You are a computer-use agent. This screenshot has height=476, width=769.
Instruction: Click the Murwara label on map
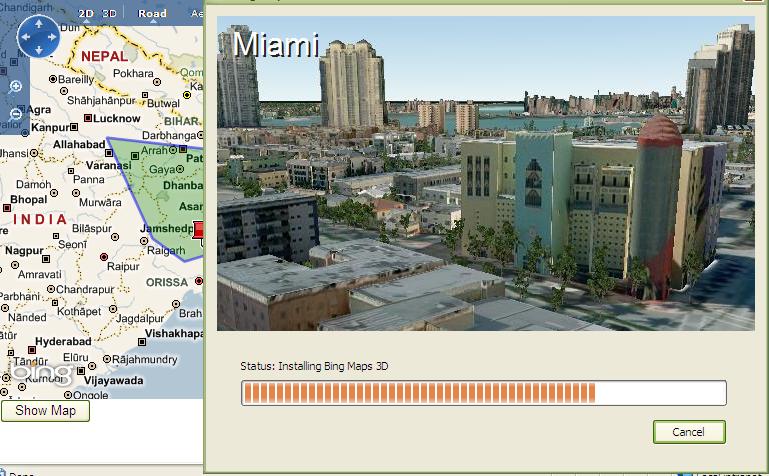100,202
